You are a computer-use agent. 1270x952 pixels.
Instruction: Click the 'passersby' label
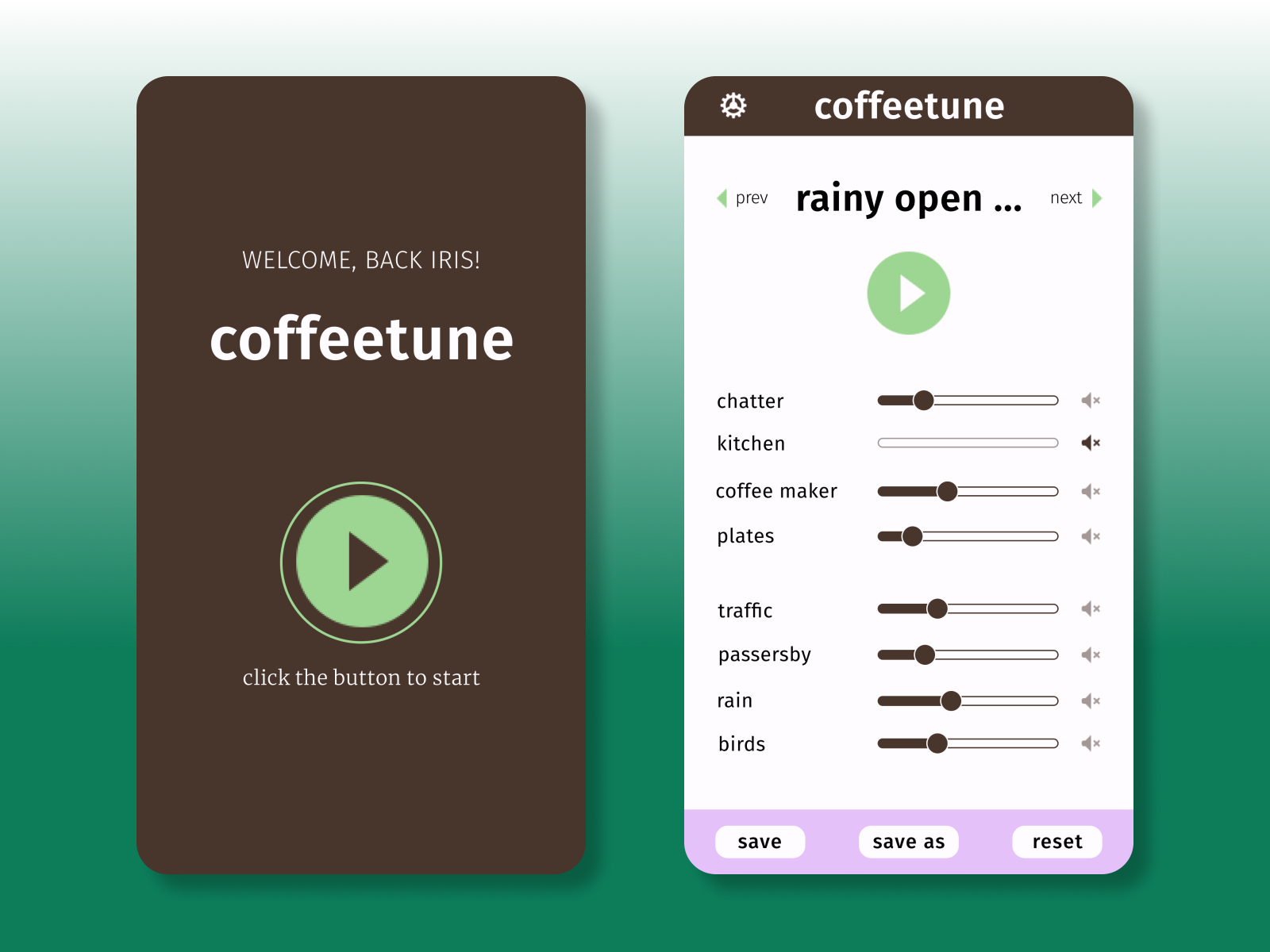pyautogui.click(x=764, y=654)
